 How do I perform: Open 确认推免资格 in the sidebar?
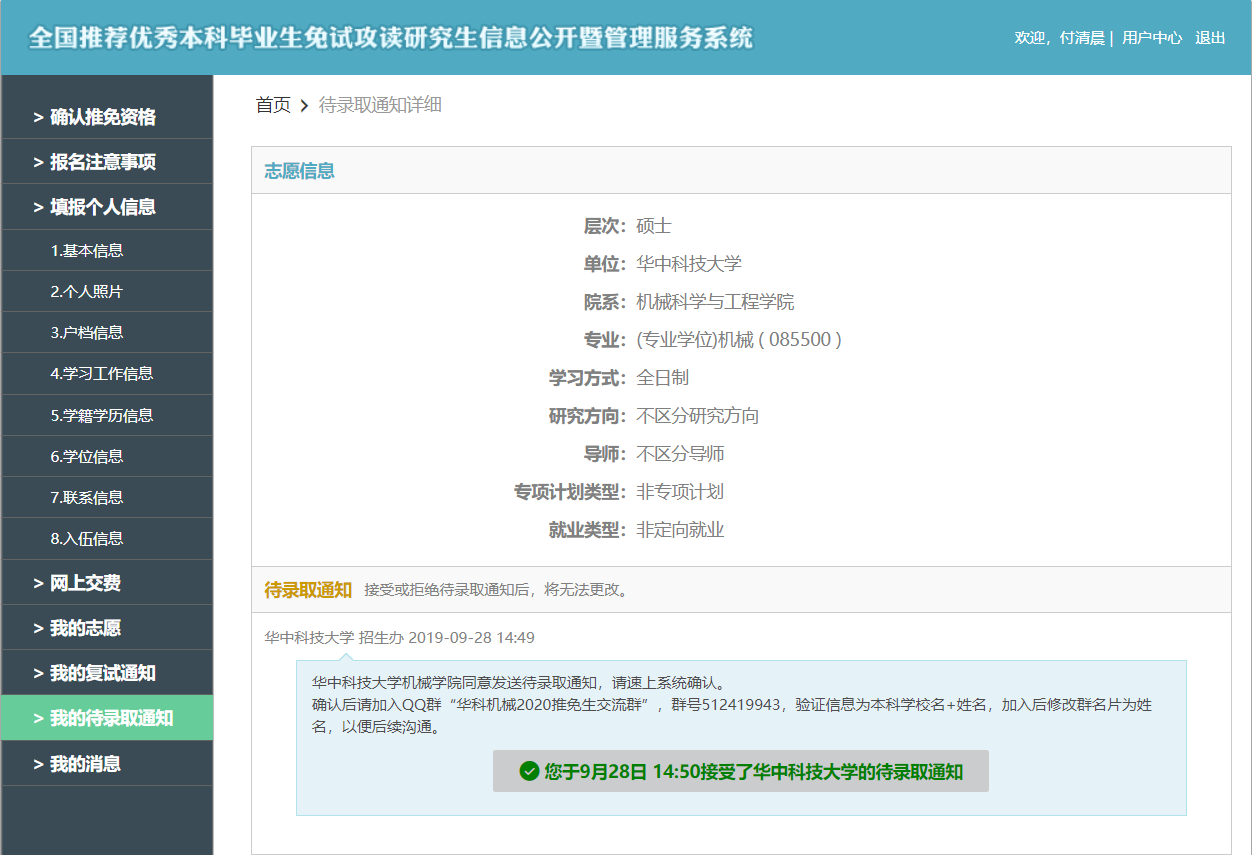[102, 117]
